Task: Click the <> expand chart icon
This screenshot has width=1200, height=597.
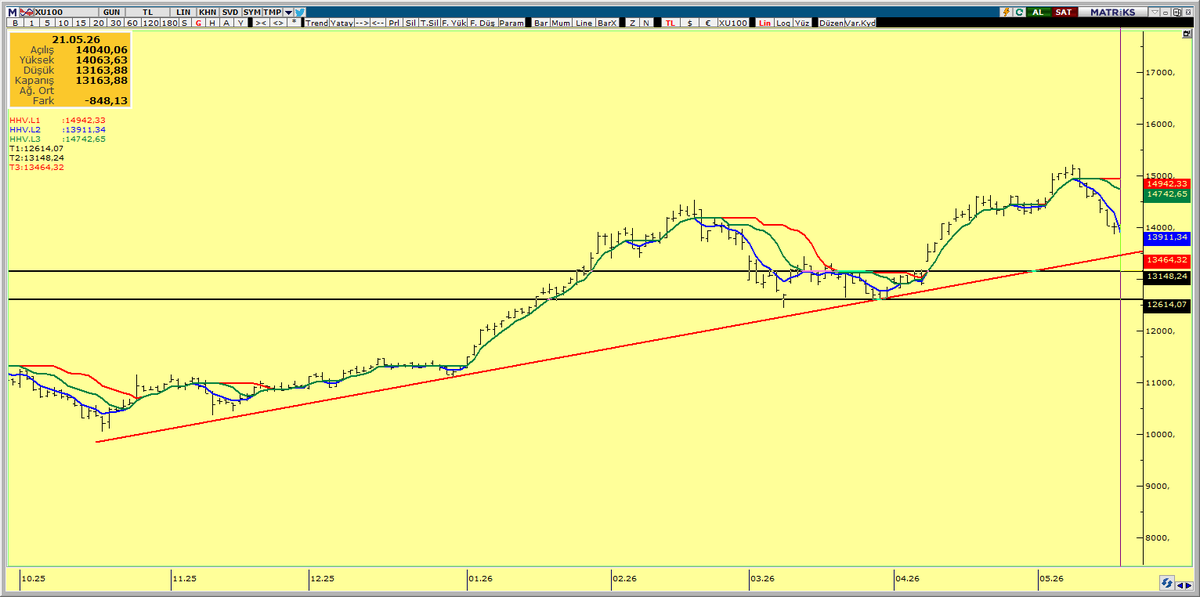Action: click(278, 23)
